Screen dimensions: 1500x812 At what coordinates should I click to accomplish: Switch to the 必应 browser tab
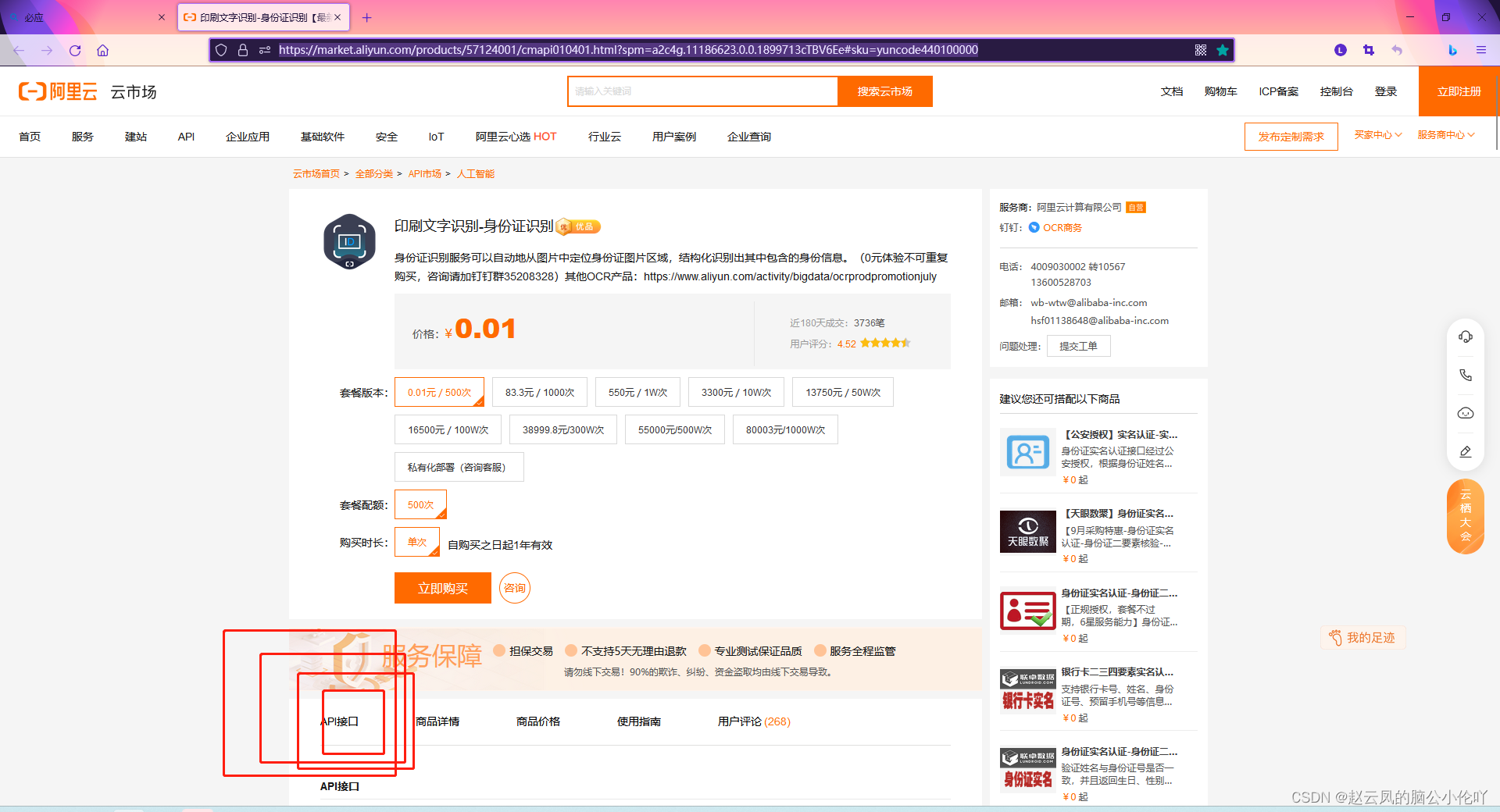(86, 17)
